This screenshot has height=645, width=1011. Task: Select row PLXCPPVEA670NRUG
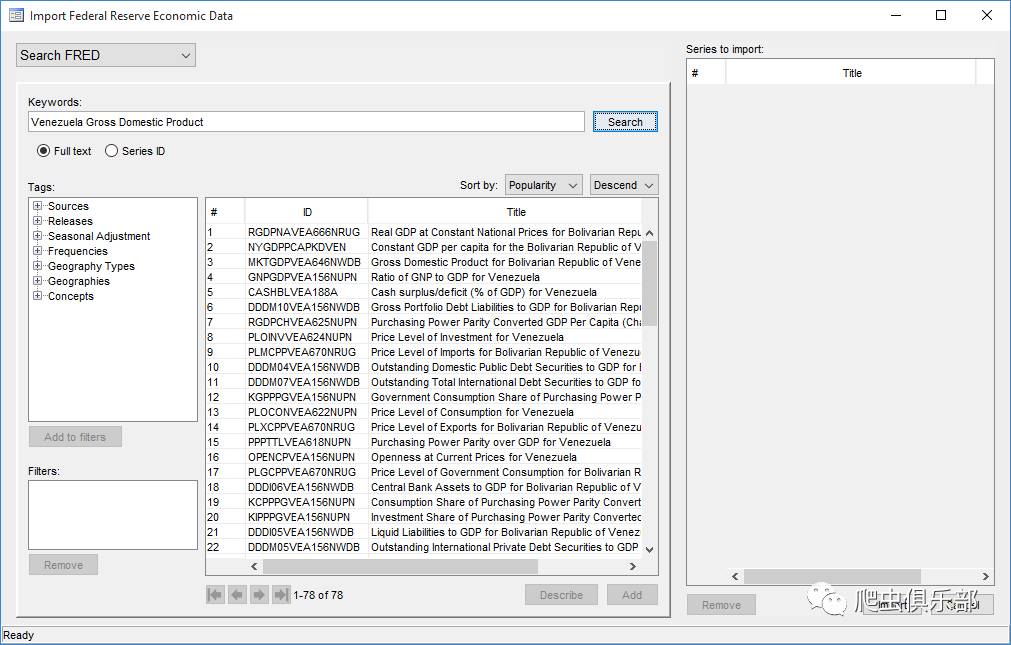(x=424, y=427)
